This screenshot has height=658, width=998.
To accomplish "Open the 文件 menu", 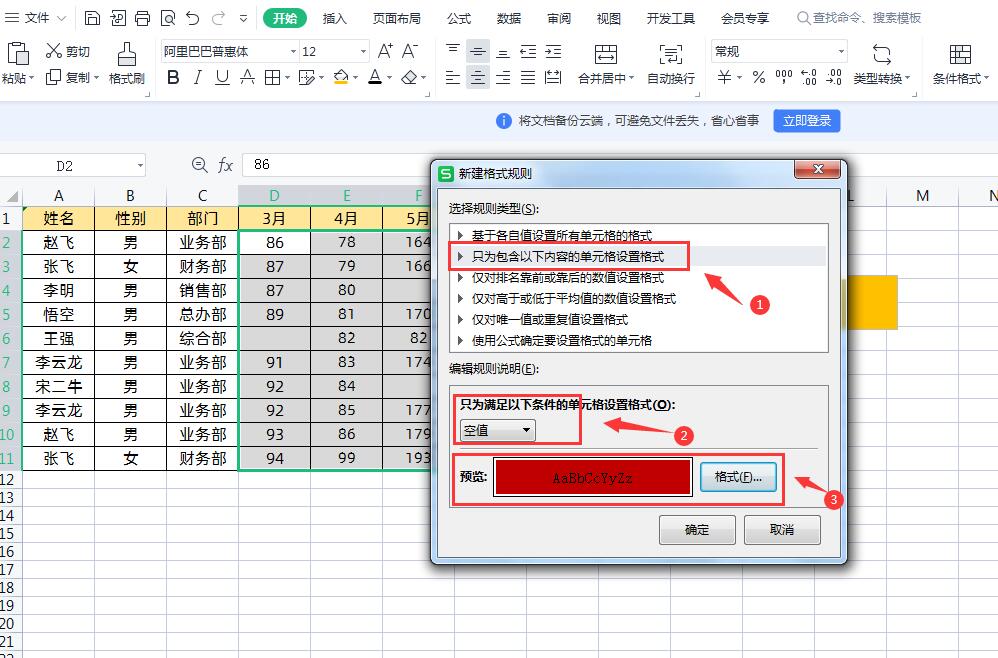I will click(35, 18).
